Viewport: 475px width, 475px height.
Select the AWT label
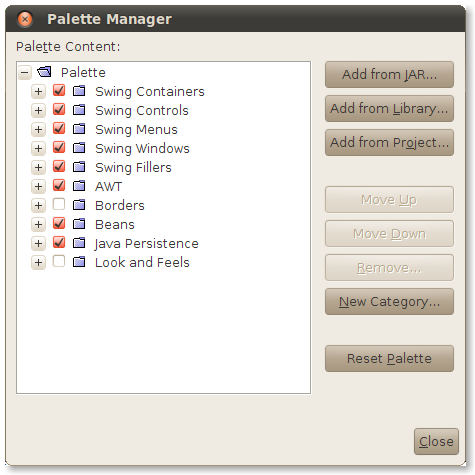[x=109, y=187]
